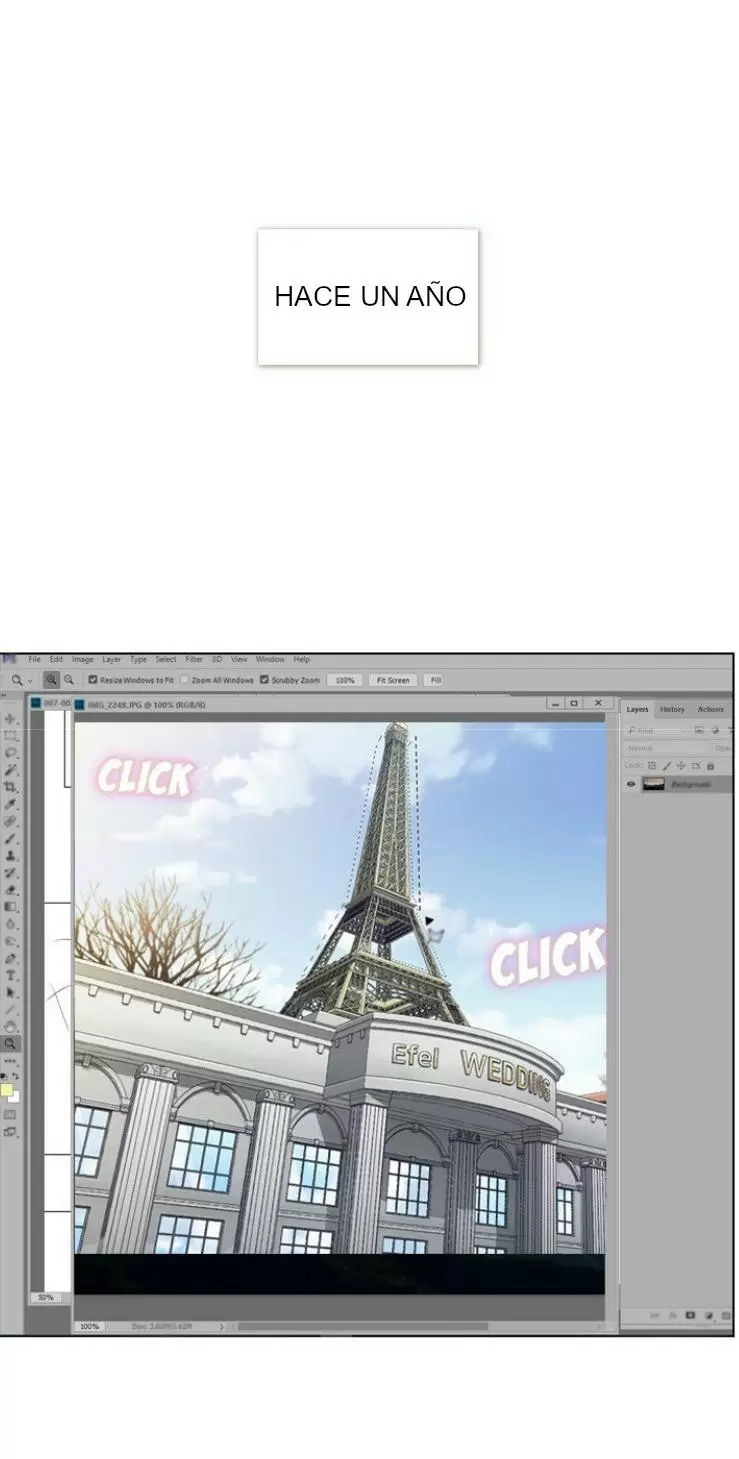This screenshot has width=739, height=1459.
Task: Open layer filter Kind dropdown
Action: [x=657, y=730]
